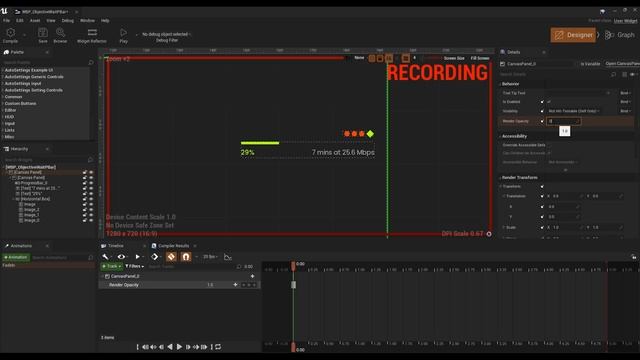Click the play forward transport button
Viewport: 640px width, 360px height.
[179, 347]
